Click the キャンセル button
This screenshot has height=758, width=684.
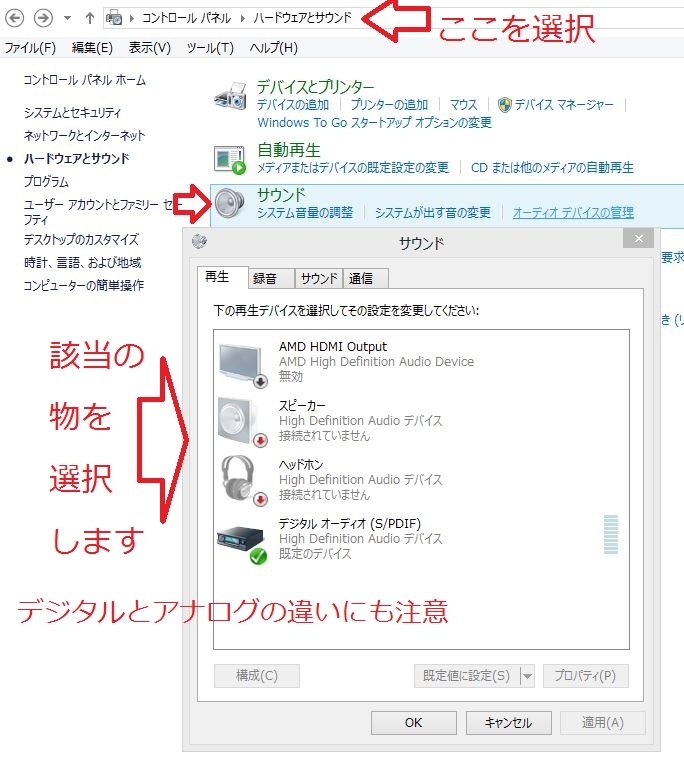[x=508, y=723]
